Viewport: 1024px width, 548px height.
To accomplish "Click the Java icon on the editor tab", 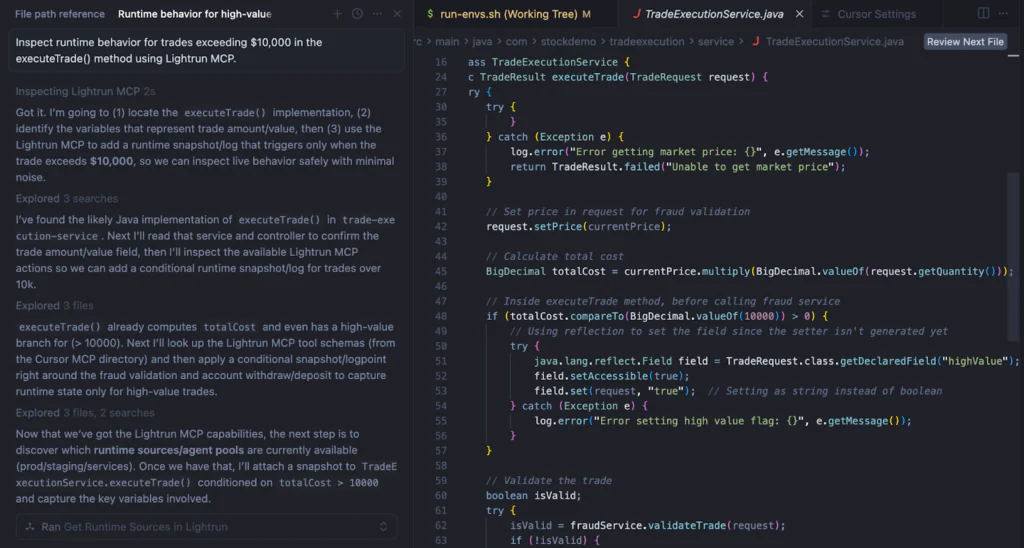I will click(x=637, y=14).
